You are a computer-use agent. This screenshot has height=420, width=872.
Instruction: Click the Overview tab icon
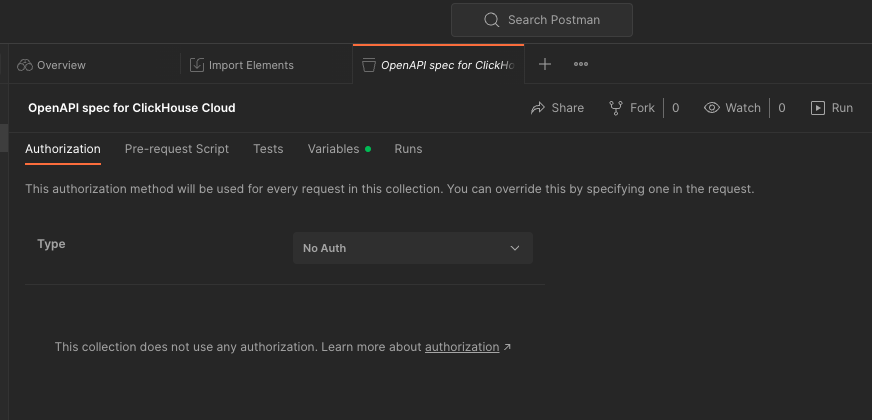[25, 65]
